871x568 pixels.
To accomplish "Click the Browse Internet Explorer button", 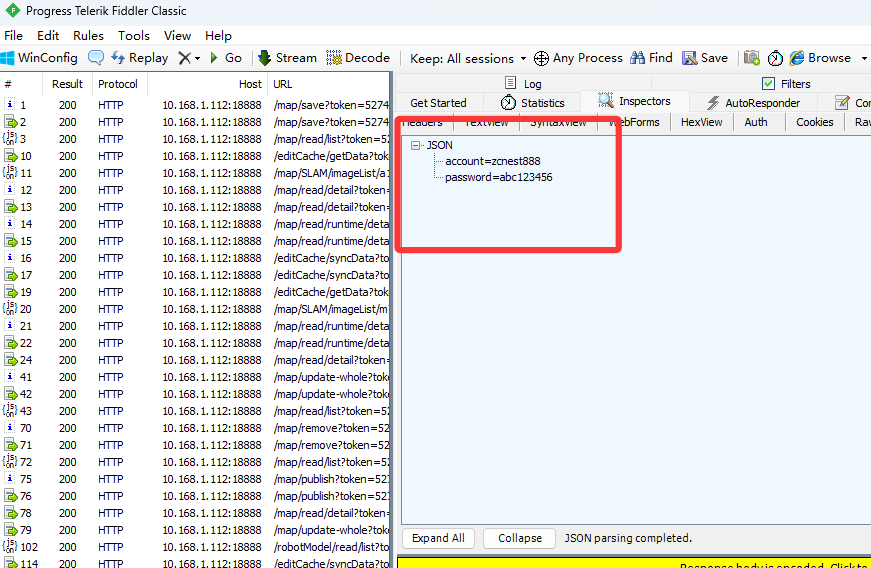I will [x=820, y=58].
